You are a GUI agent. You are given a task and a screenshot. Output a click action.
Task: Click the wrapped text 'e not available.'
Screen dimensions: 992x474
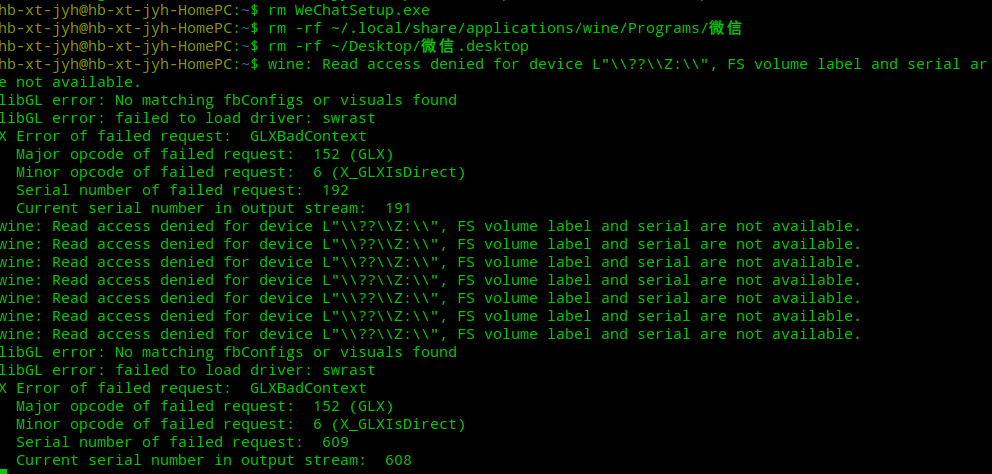click(x=70, y=82)
